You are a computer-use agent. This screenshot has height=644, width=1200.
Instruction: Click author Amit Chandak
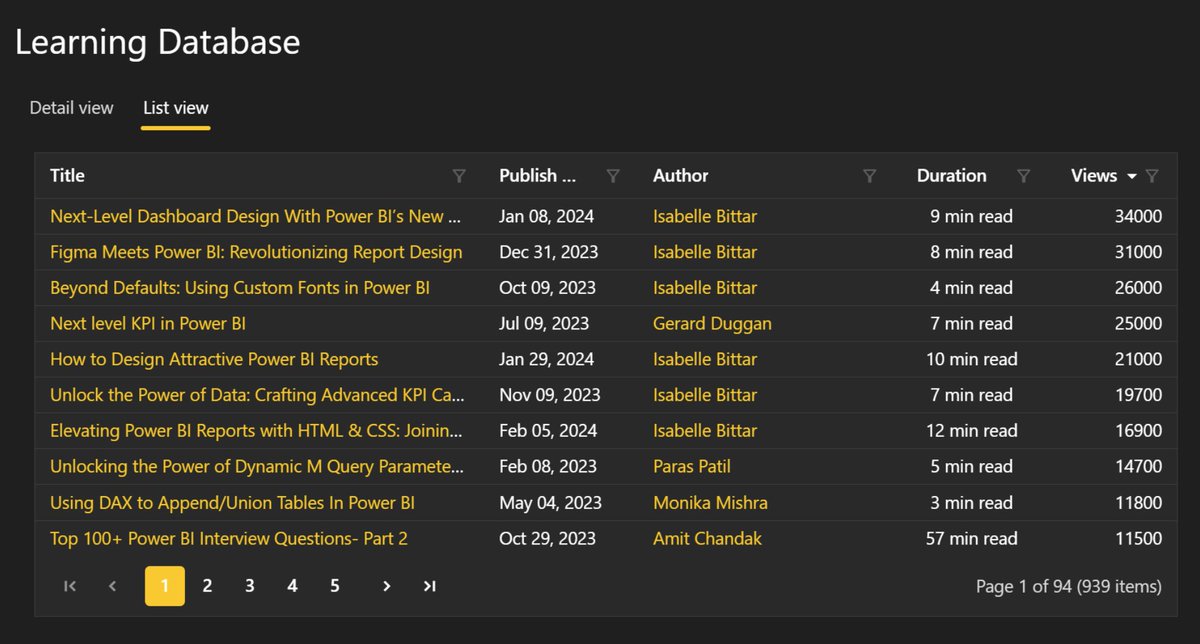[x=707, y=539]
